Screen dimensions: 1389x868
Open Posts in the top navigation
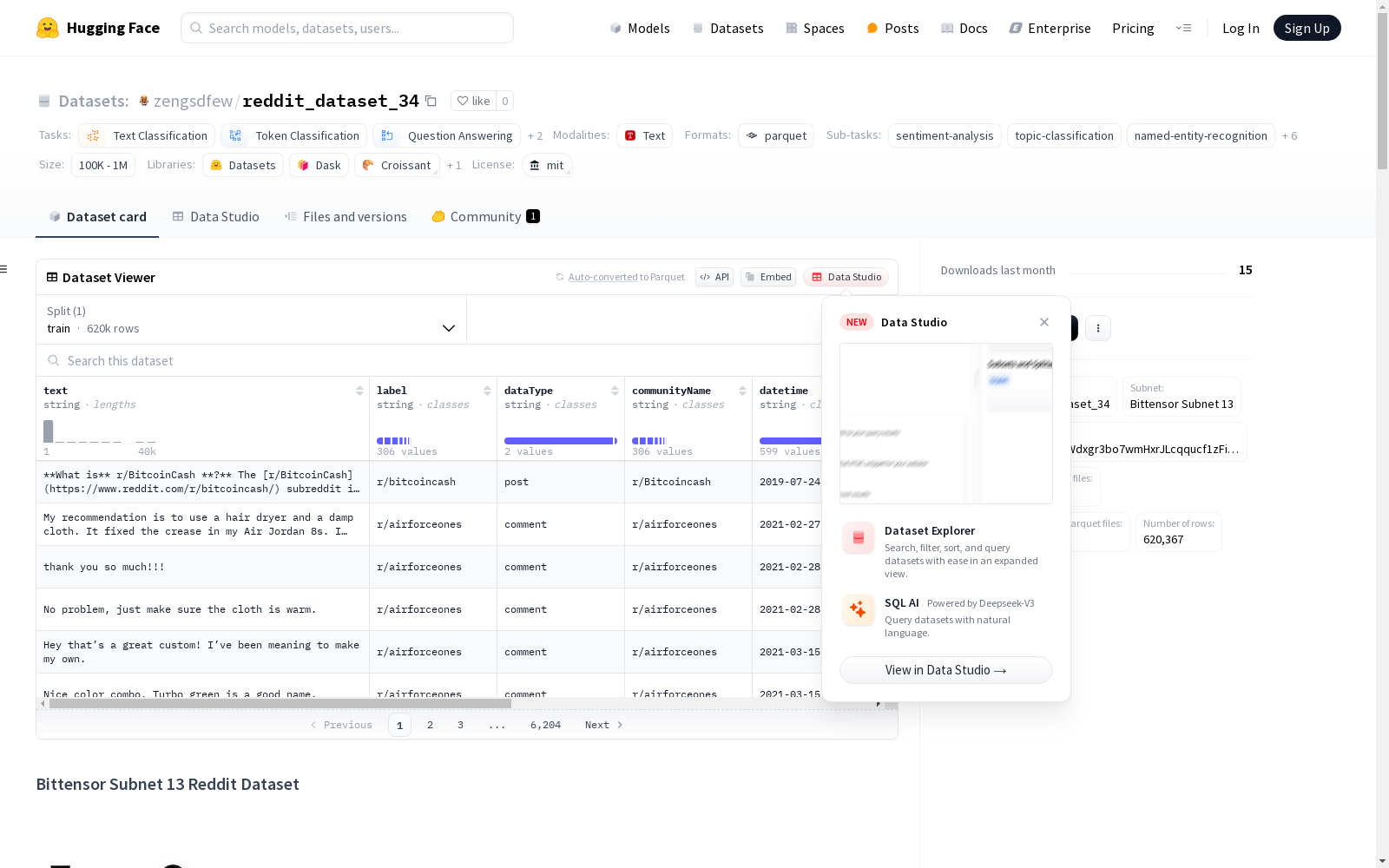tap(892, 28)
